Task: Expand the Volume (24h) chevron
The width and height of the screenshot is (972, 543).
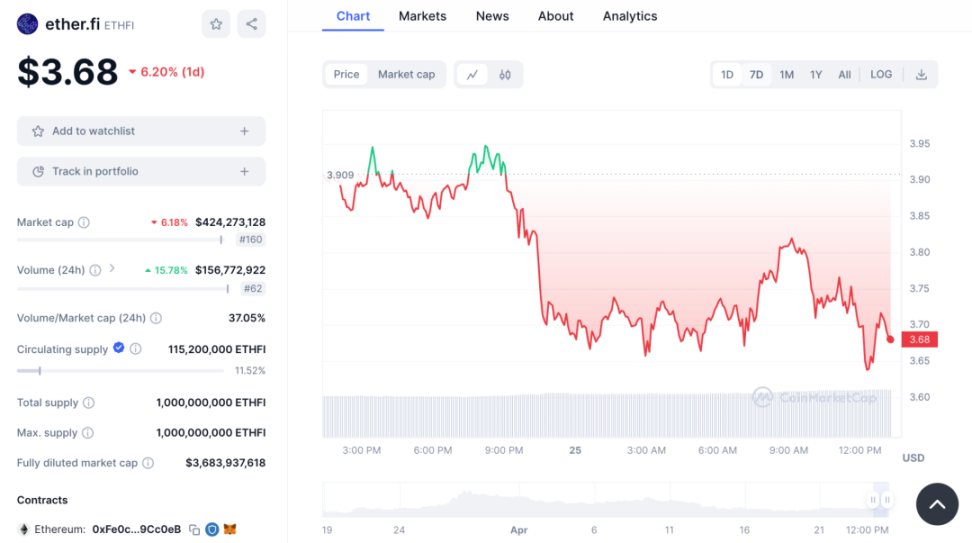Action: [x=112, y=269]
